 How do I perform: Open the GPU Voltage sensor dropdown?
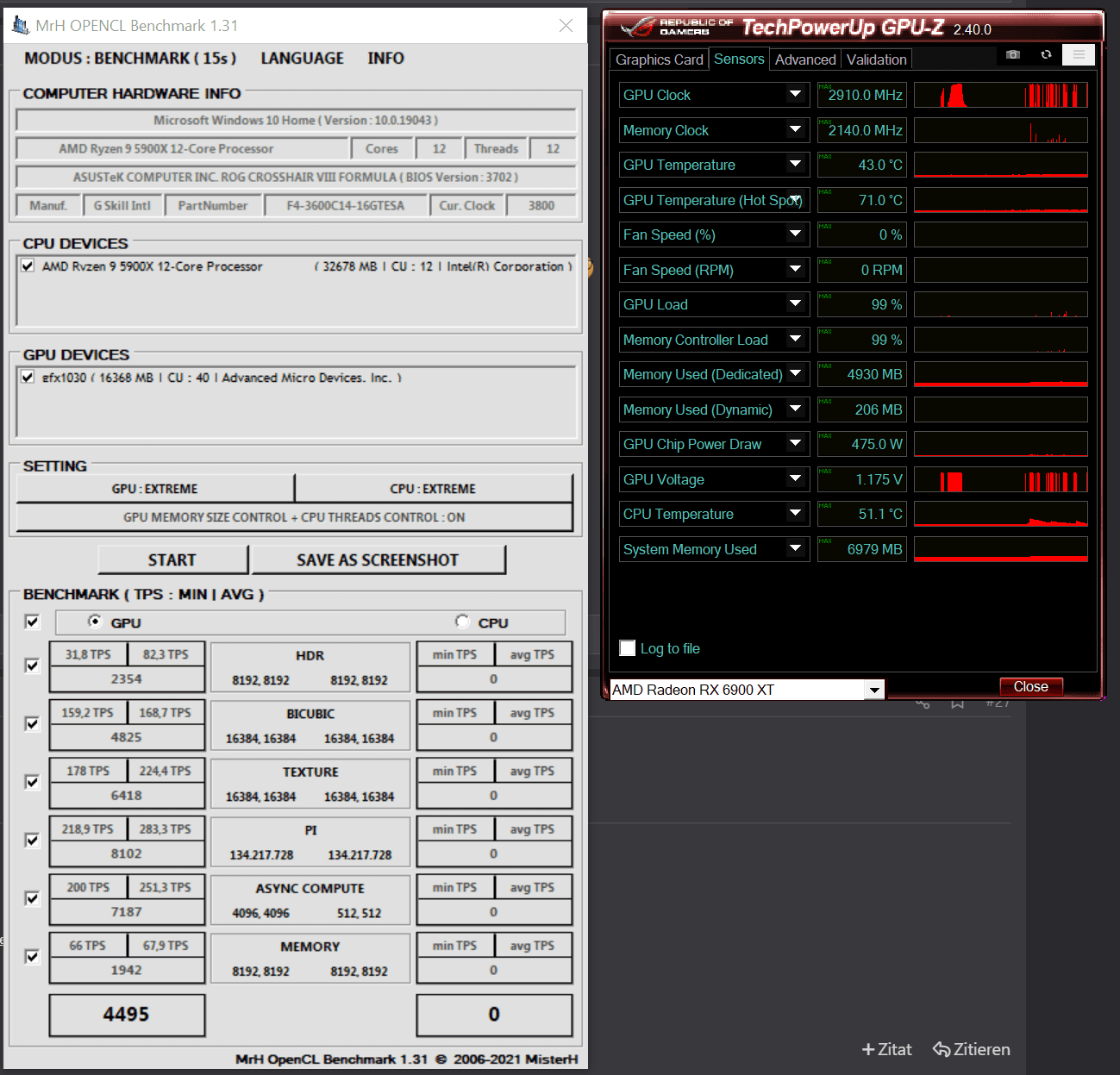coord(795,478)
